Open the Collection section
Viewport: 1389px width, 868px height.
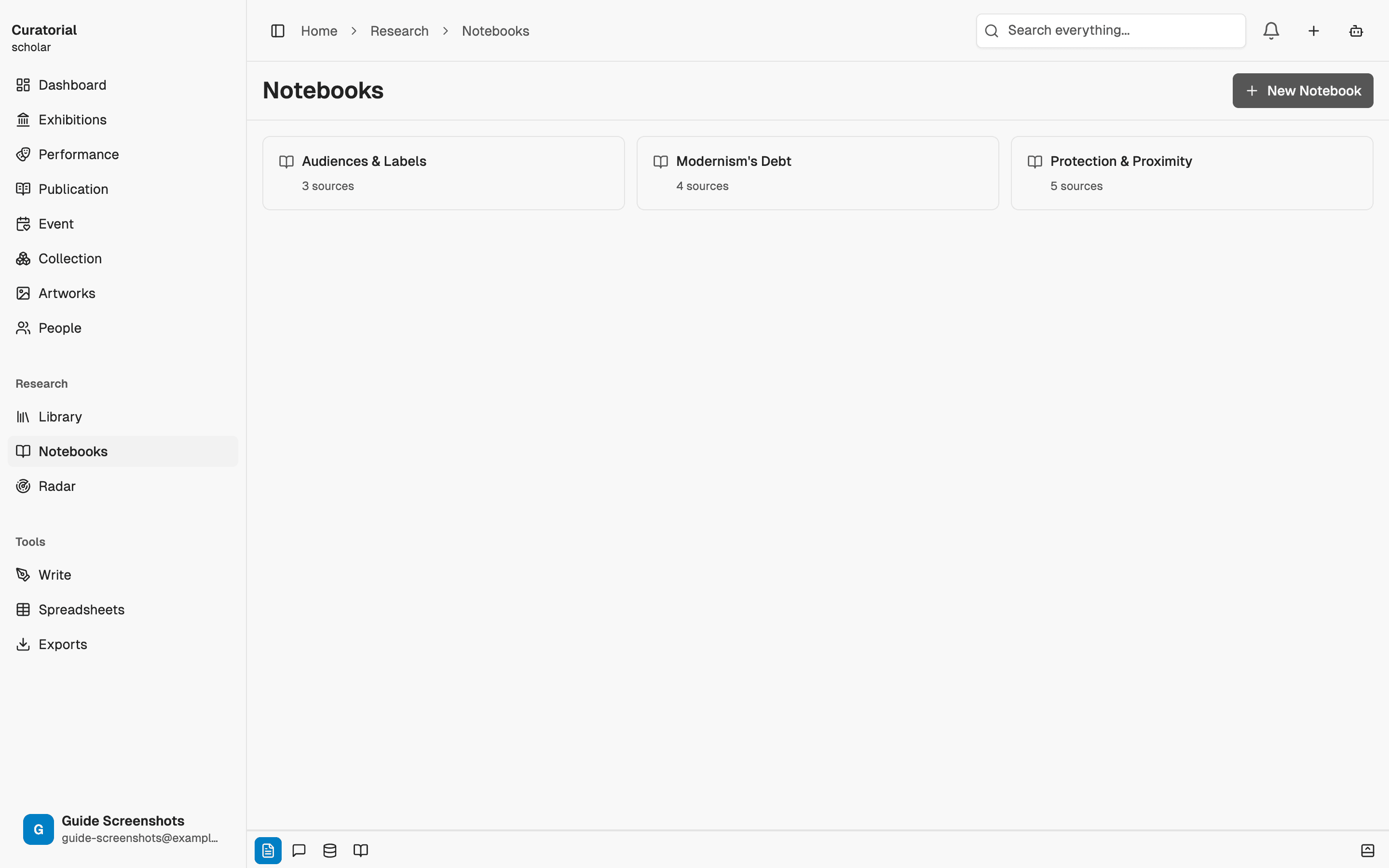(123, 258)
